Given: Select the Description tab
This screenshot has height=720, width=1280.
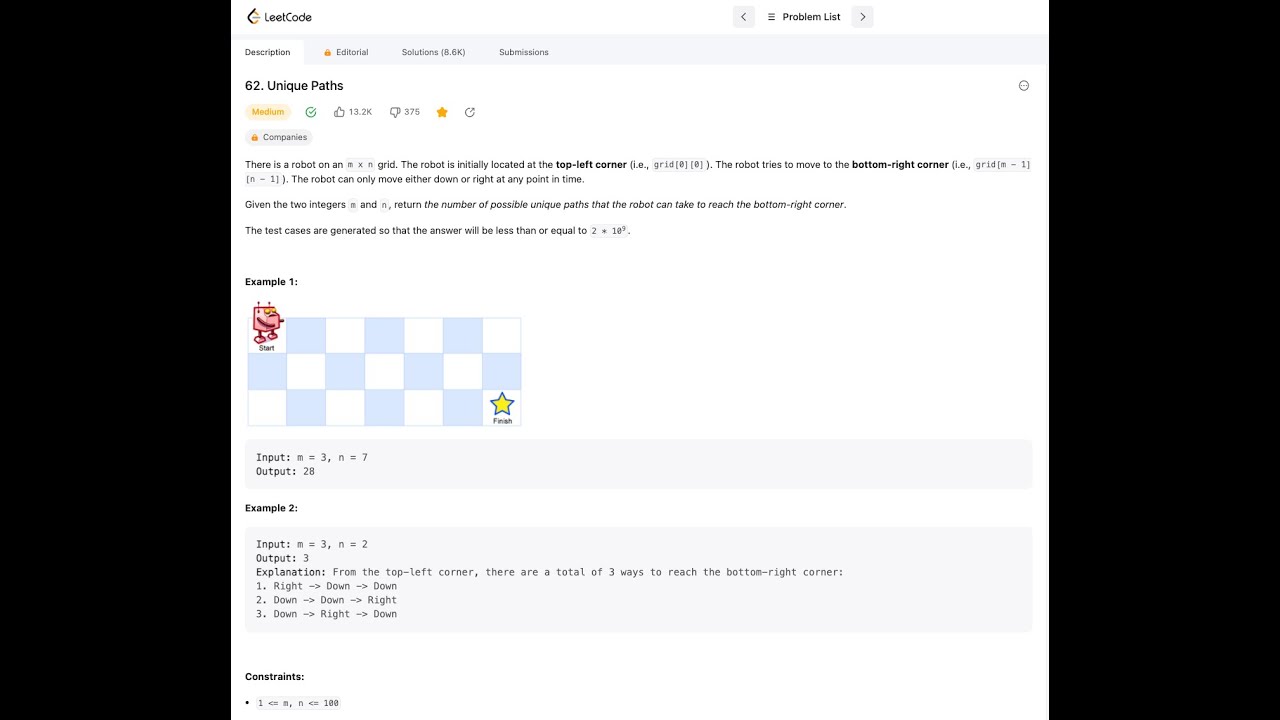Looking at the screenshot, I should 267,52.
